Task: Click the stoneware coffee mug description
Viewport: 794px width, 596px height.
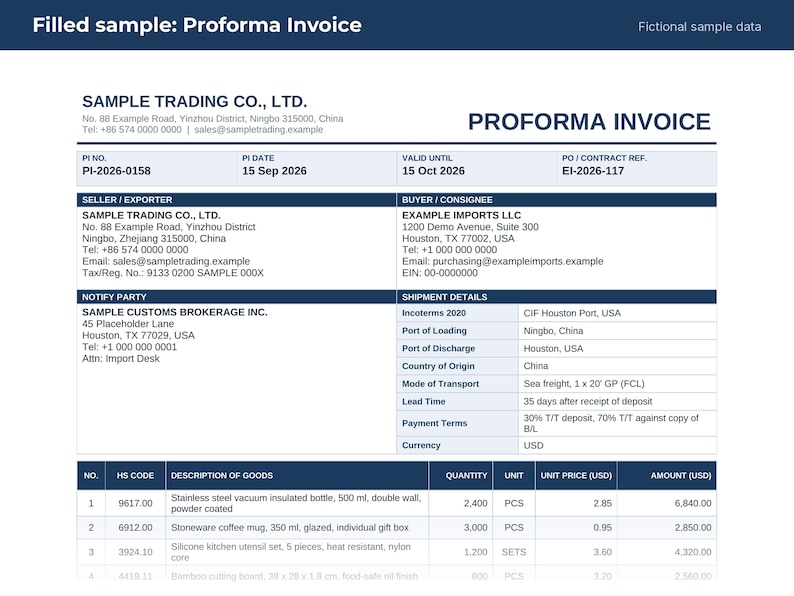Action: click(x=290, y=528)
